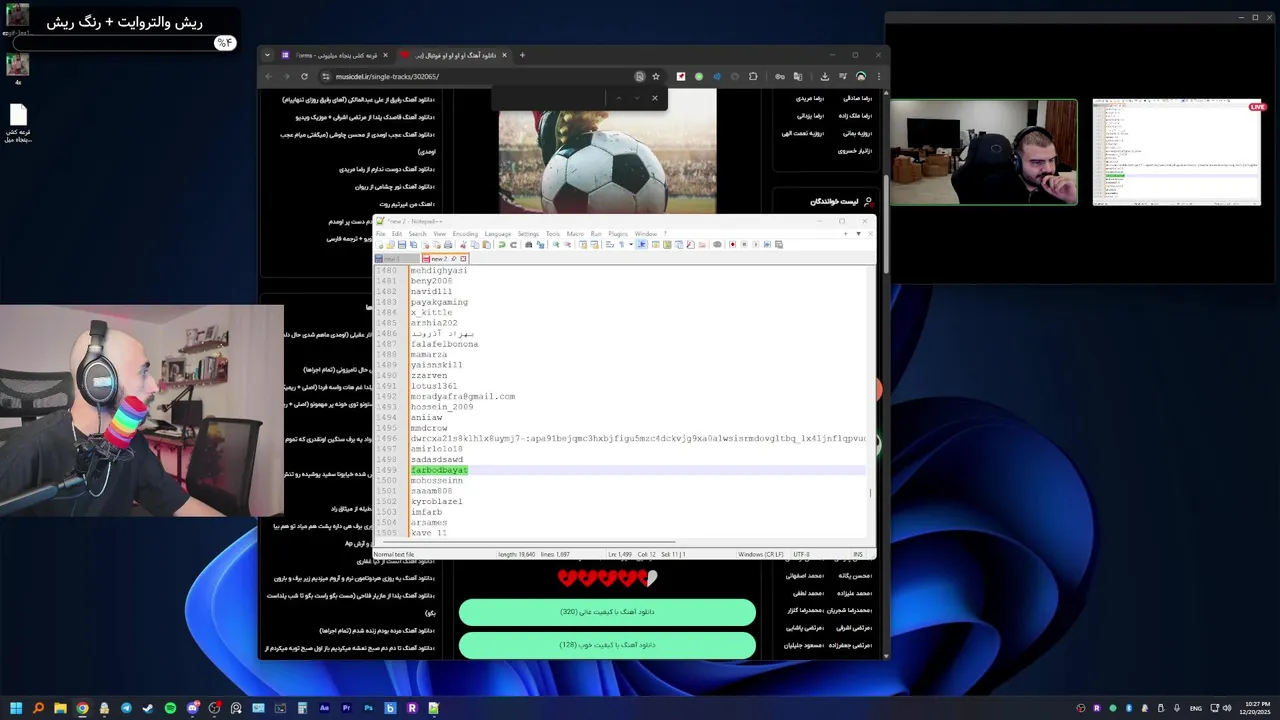Open Photoshop from the taskbar
The image size is (1280, 720).
[x=368, y=708]
